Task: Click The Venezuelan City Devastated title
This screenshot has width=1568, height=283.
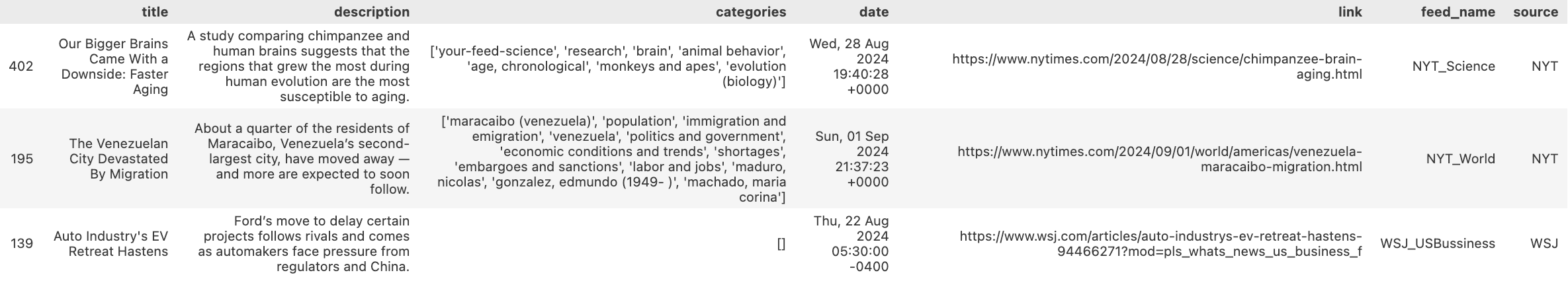Action: [x=118, y=159]
